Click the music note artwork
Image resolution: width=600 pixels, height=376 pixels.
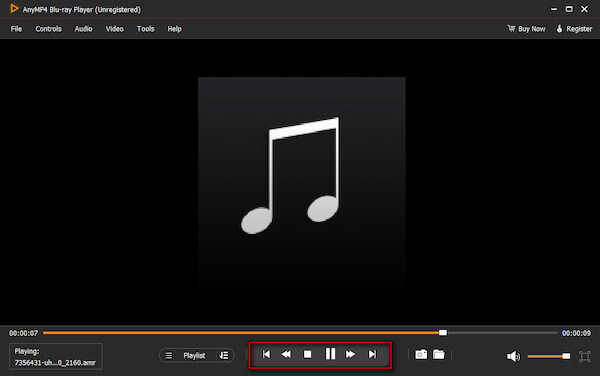[302, 182]
